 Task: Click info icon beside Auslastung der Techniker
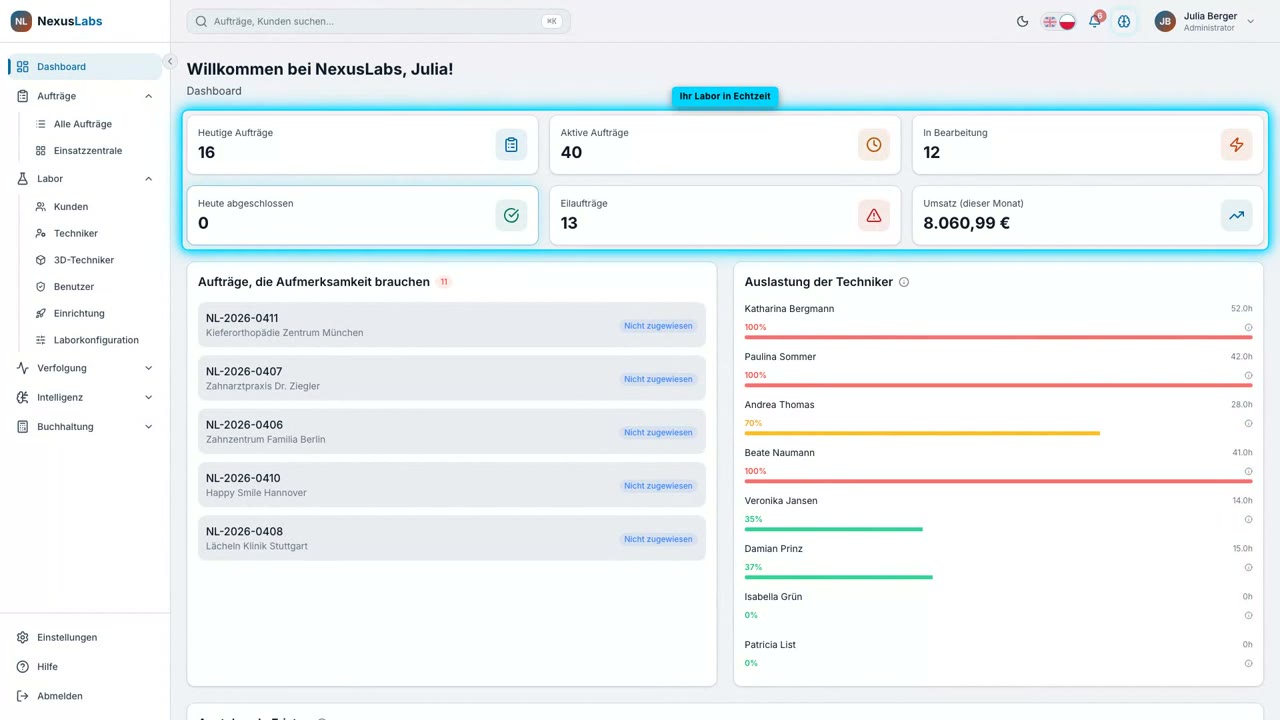pyautogui.click(x=904, y=282)
